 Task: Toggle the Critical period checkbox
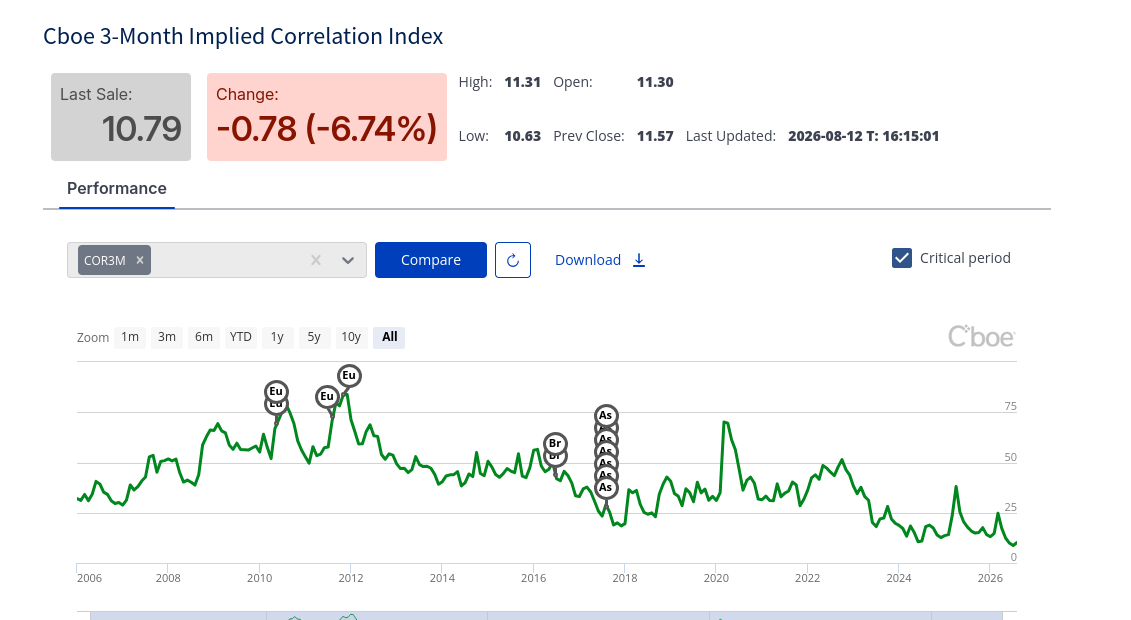pos(902,258)
